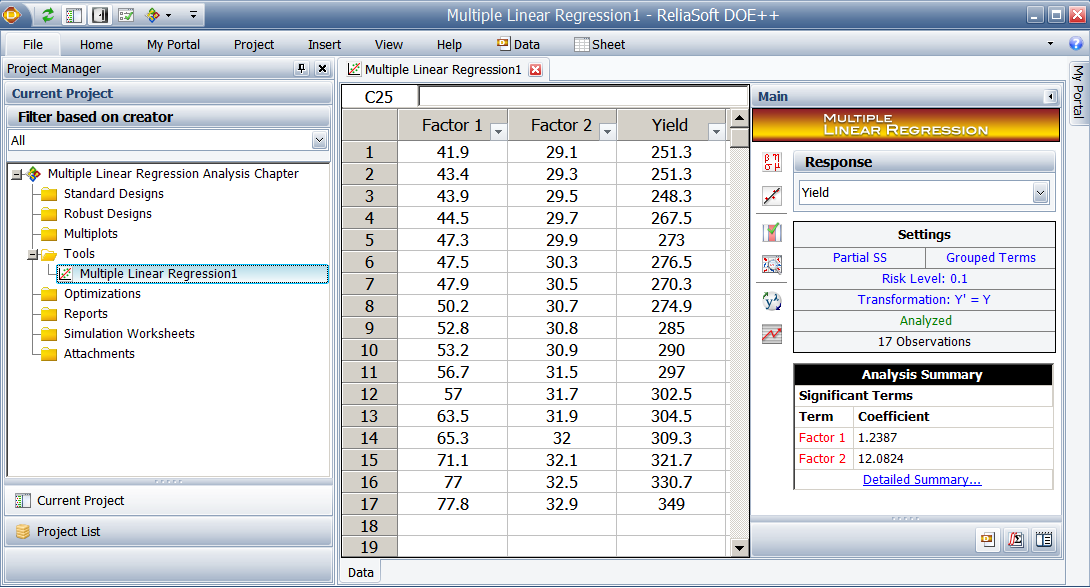Open the Project ribbon tab
1090x588 pixels.
(x=254, y=44)
